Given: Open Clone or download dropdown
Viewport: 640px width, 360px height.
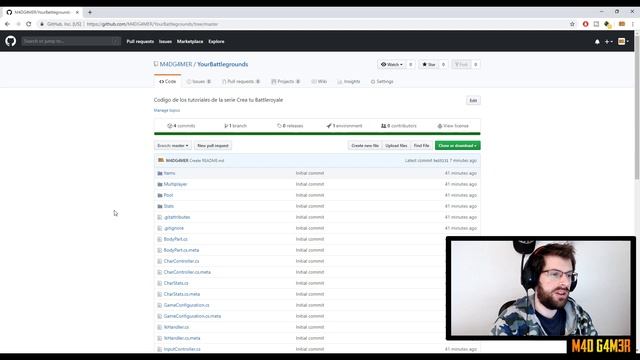Looking at the screenshot, I should point(458,146).
